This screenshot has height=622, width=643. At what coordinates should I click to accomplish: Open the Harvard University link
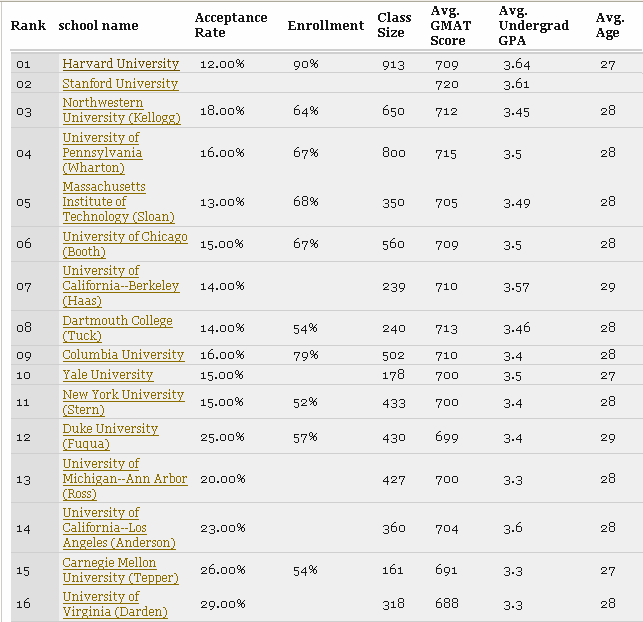tap(120, 64)
